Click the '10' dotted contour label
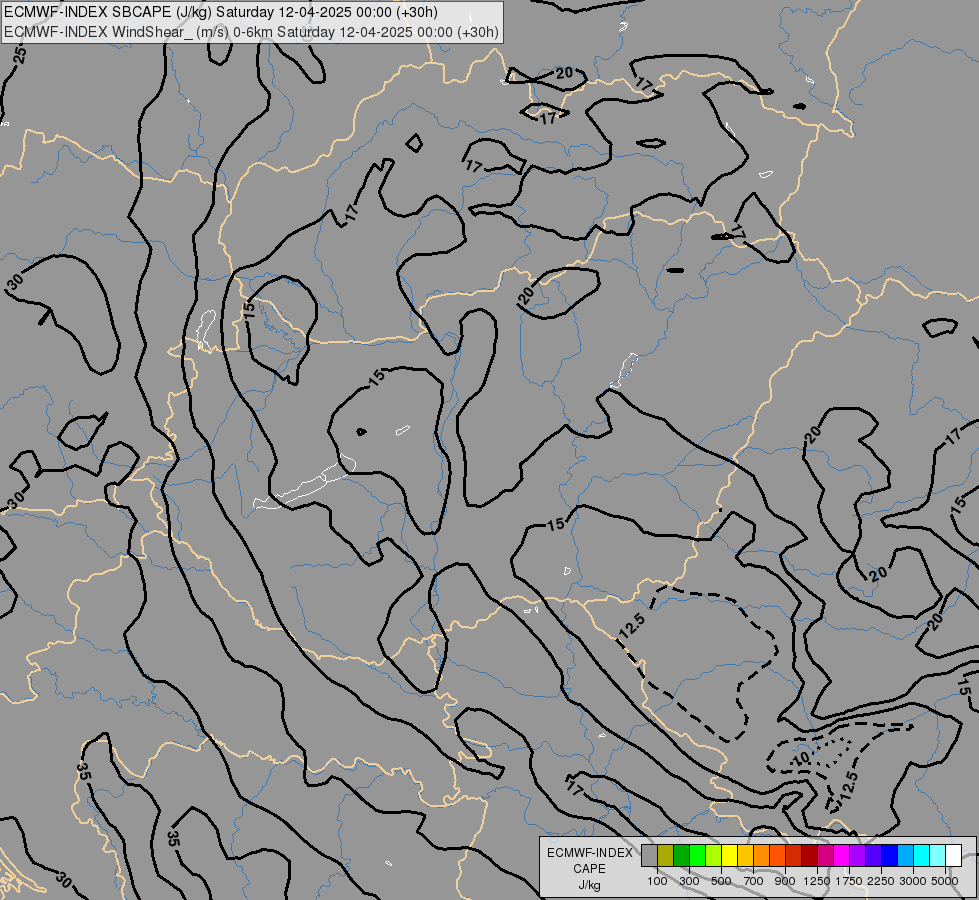This screenshot has width=979, height=900. 801,759
